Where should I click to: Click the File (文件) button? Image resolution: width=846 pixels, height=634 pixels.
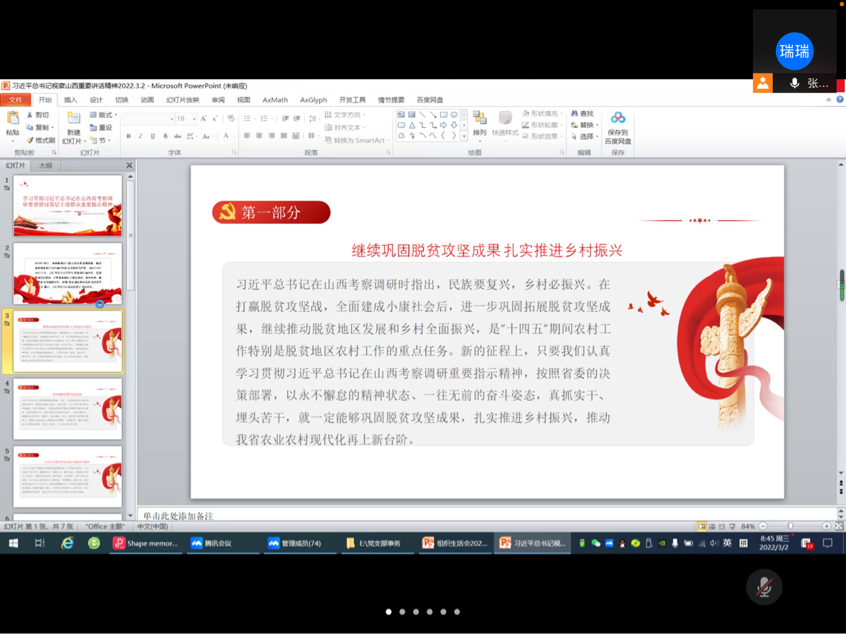click(x=15, y=100)
